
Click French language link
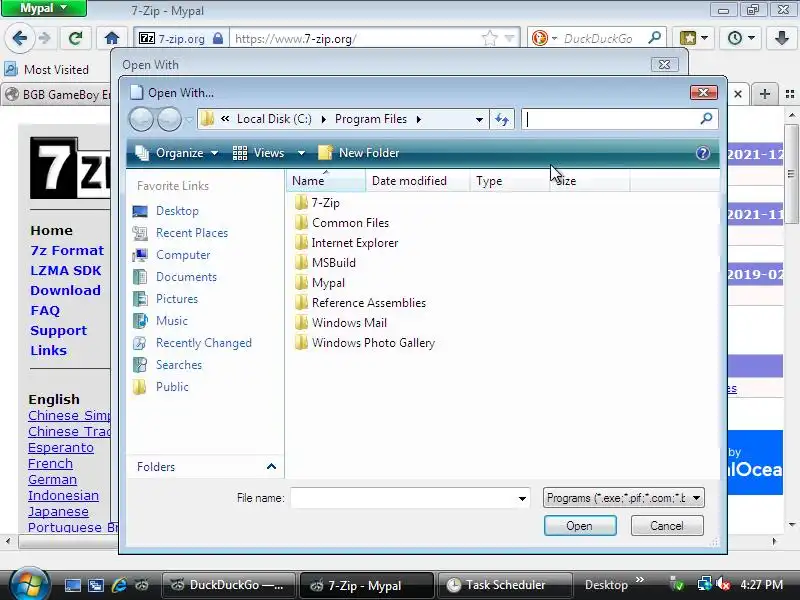pyautogui.click(x=50, y=463)
